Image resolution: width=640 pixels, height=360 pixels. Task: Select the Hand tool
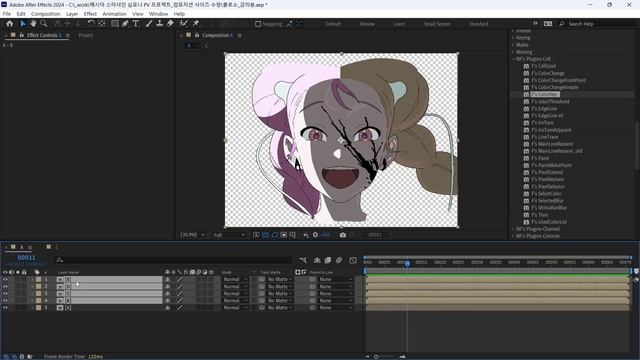point(33,24)
